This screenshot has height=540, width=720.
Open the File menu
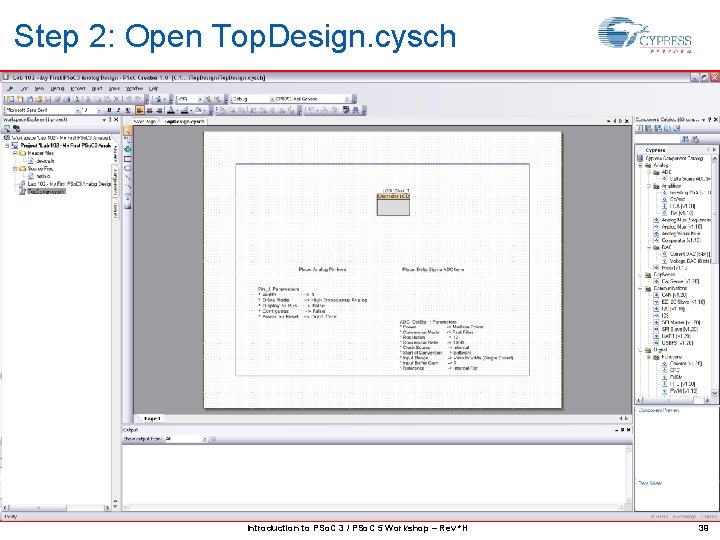pos(10,89)
